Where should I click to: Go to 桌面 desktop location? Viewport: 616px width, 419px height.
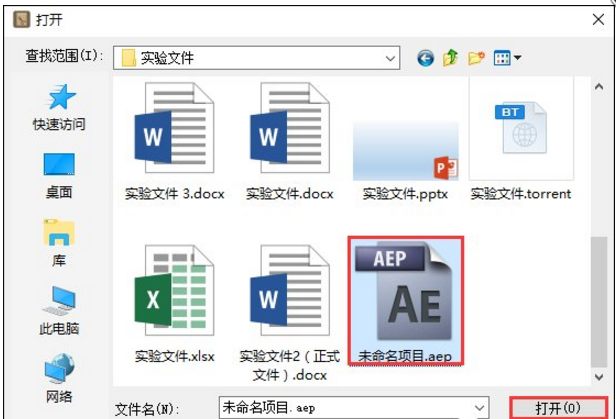pos(59,176)
